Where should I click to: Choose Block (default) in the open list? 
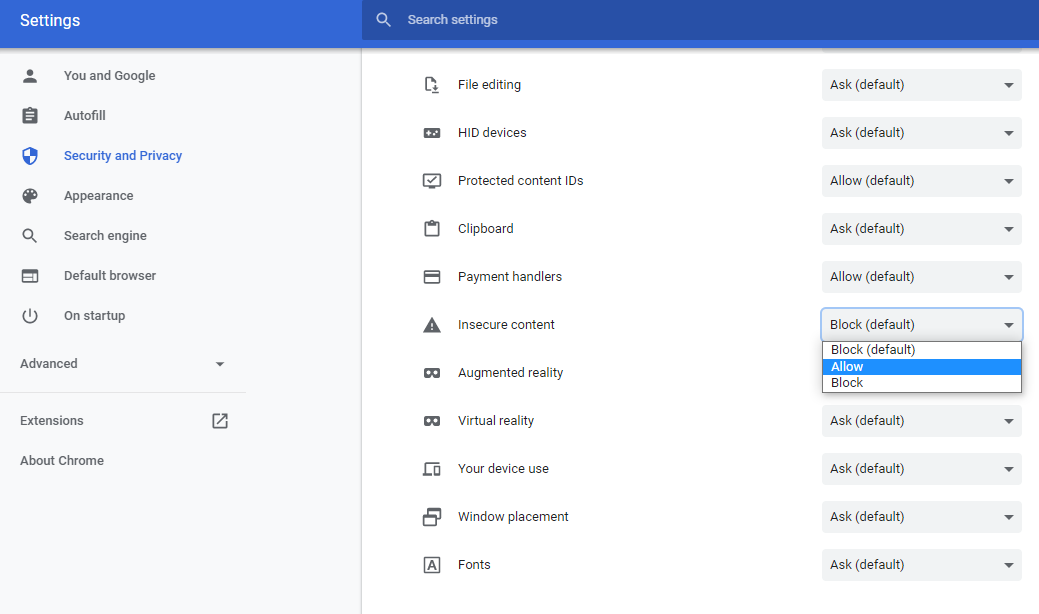922,350
